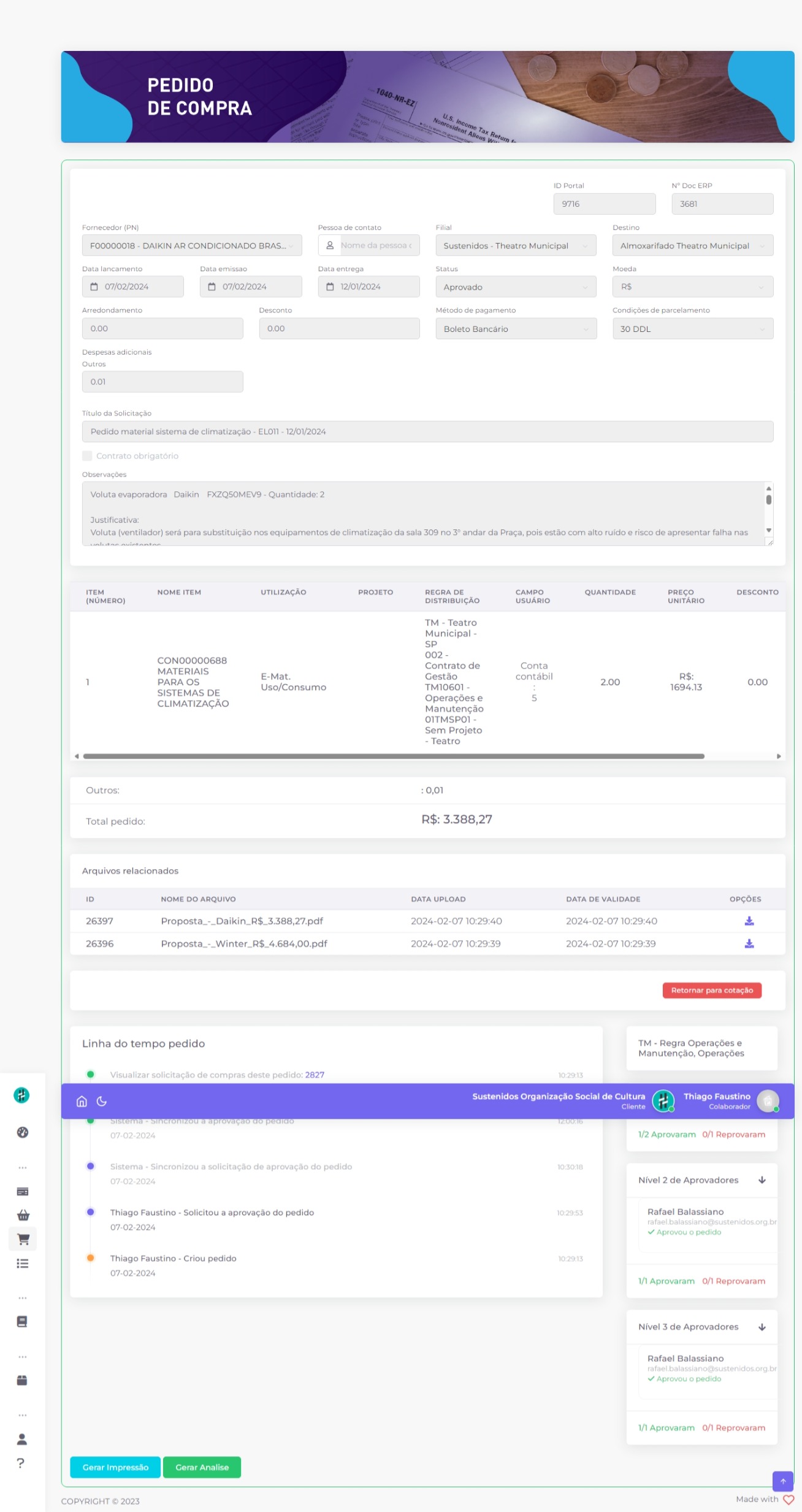The height and width of the screenshot is (1512, 802).
Task: Download Proposta Winter PDF file
Action: click(x=749, y=943)
